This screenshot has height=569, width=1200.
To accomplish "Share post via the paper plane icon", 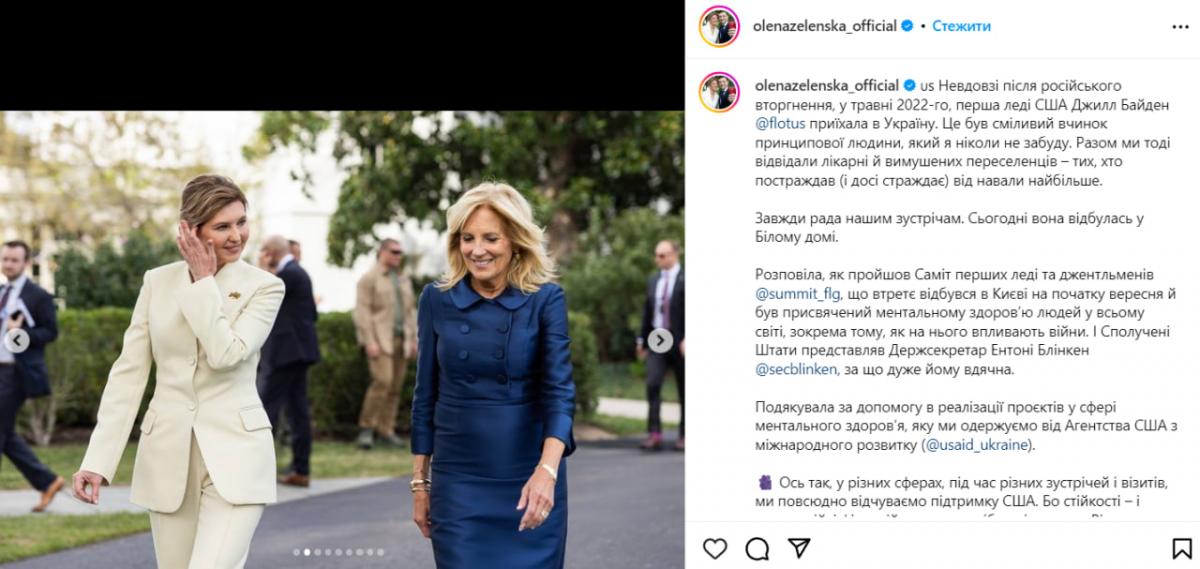I will pyautogui.click(x=799, y=547).
